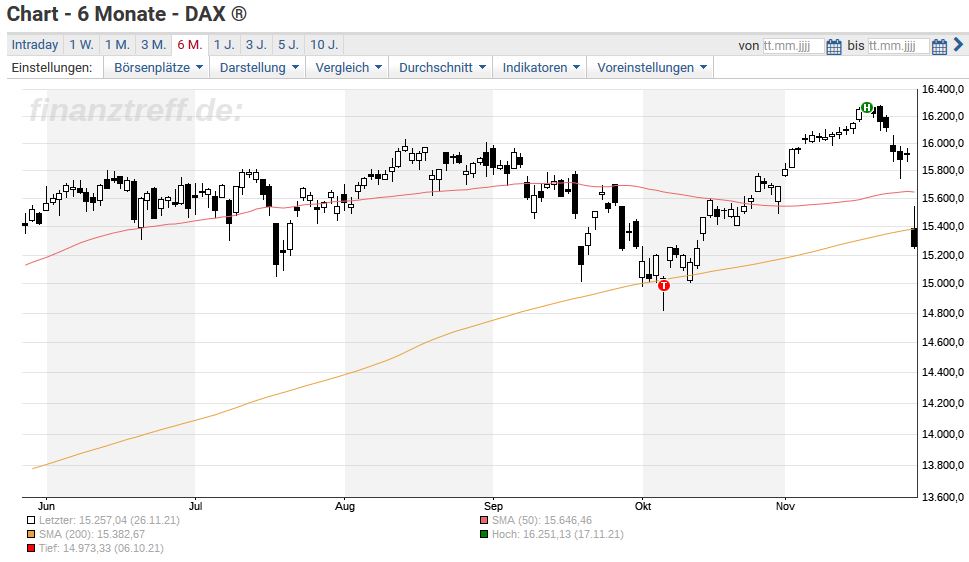Select the 1 M. timeframe tab

click(x=117, y=45)
